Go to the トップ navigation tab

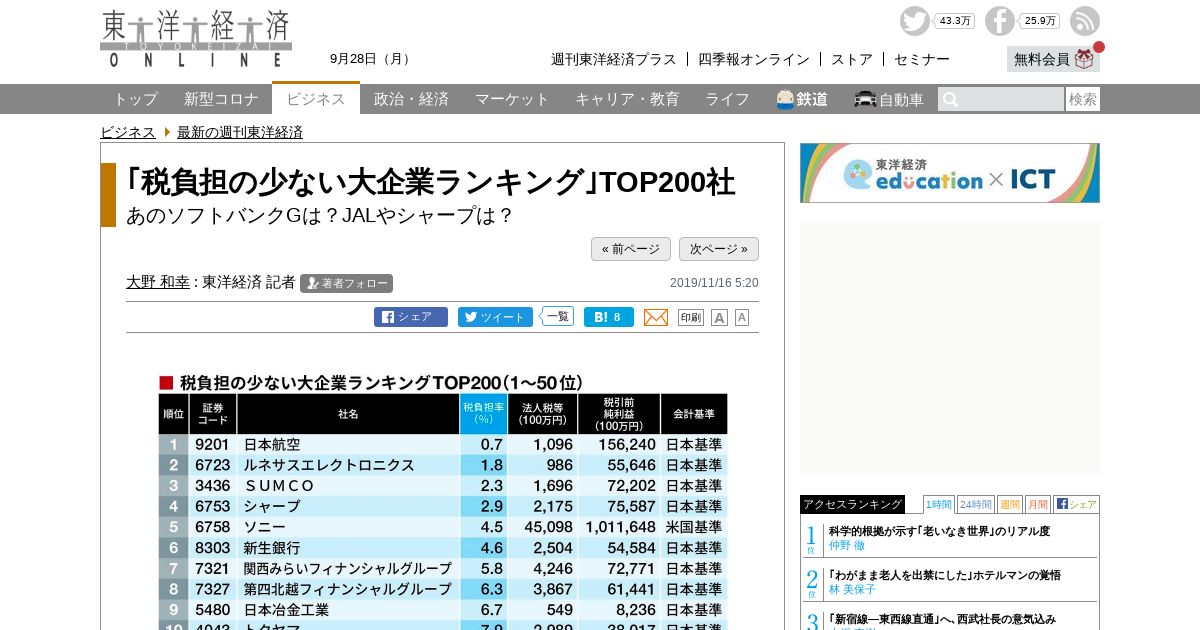tap(135, 99)
